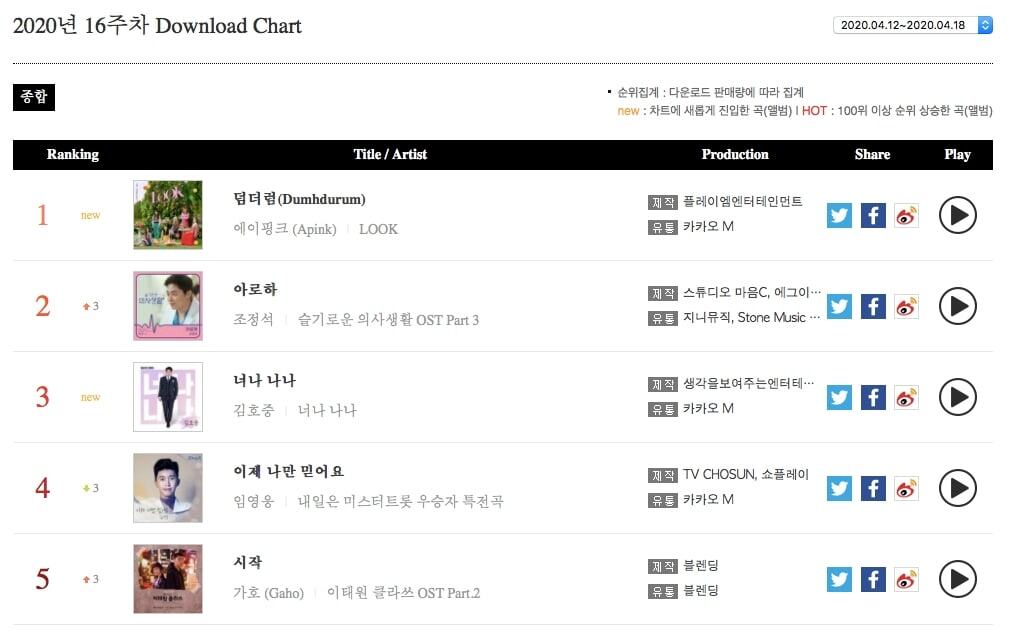Image resolution: width=1009 pixels, height=631 pixels.
Task: Play the song 아로하
Action: [x=957, y=306]
